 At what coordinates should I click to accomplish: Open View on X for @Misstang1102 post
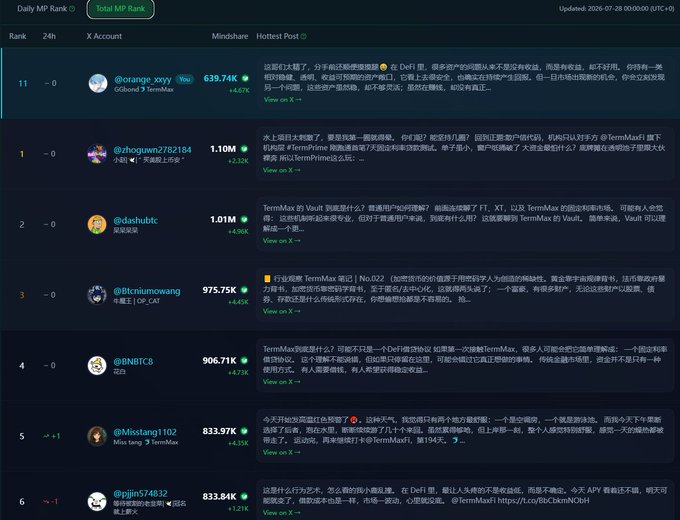click(x=282, y=452)
